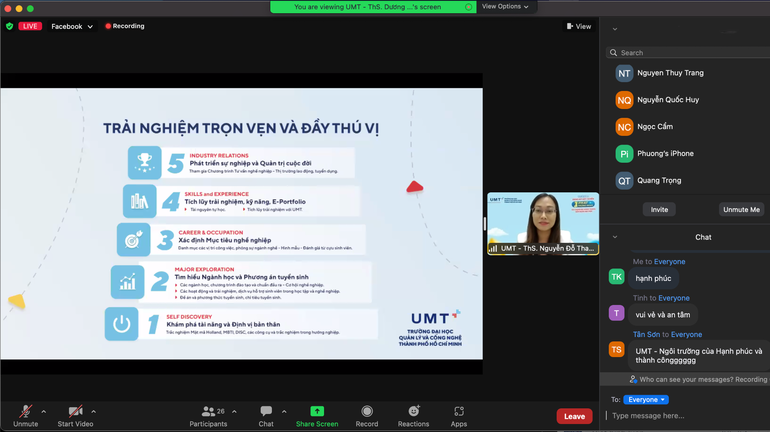Click the Record icon
This screenshot has height=432, width=770.
click(367, 411)
